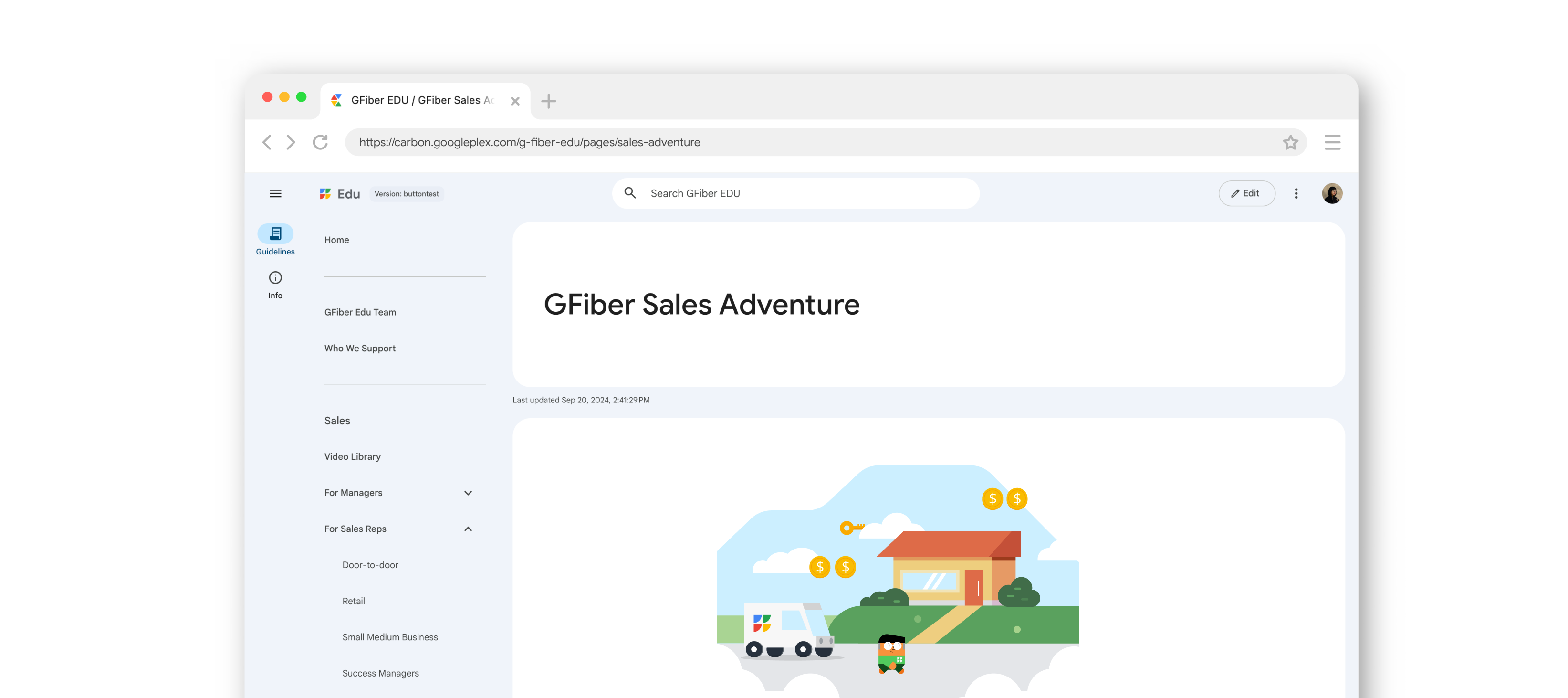Click the Last updated timestamp text
The height and width of the screenshot is (698, 1568).
581,400
